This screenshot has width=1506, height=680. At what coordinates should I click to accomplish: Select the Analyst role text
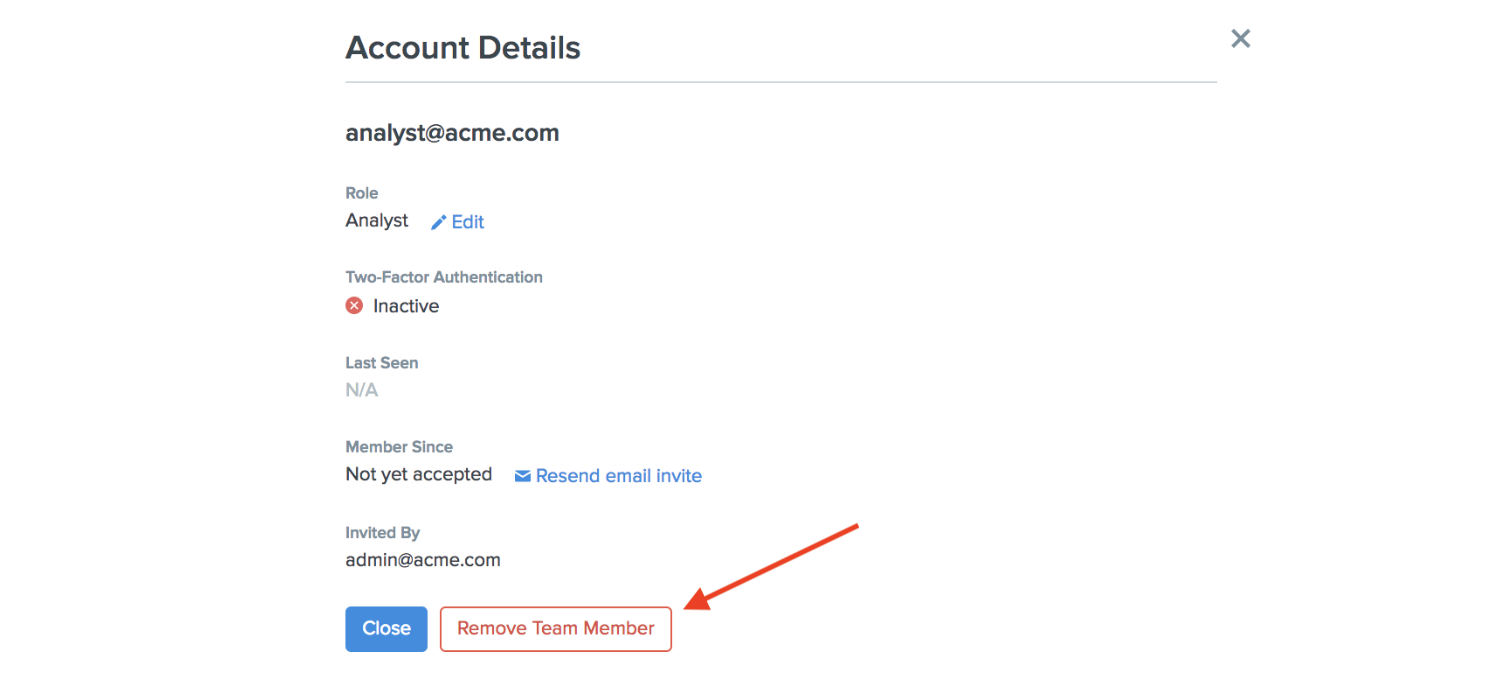(x=377, y=221)
